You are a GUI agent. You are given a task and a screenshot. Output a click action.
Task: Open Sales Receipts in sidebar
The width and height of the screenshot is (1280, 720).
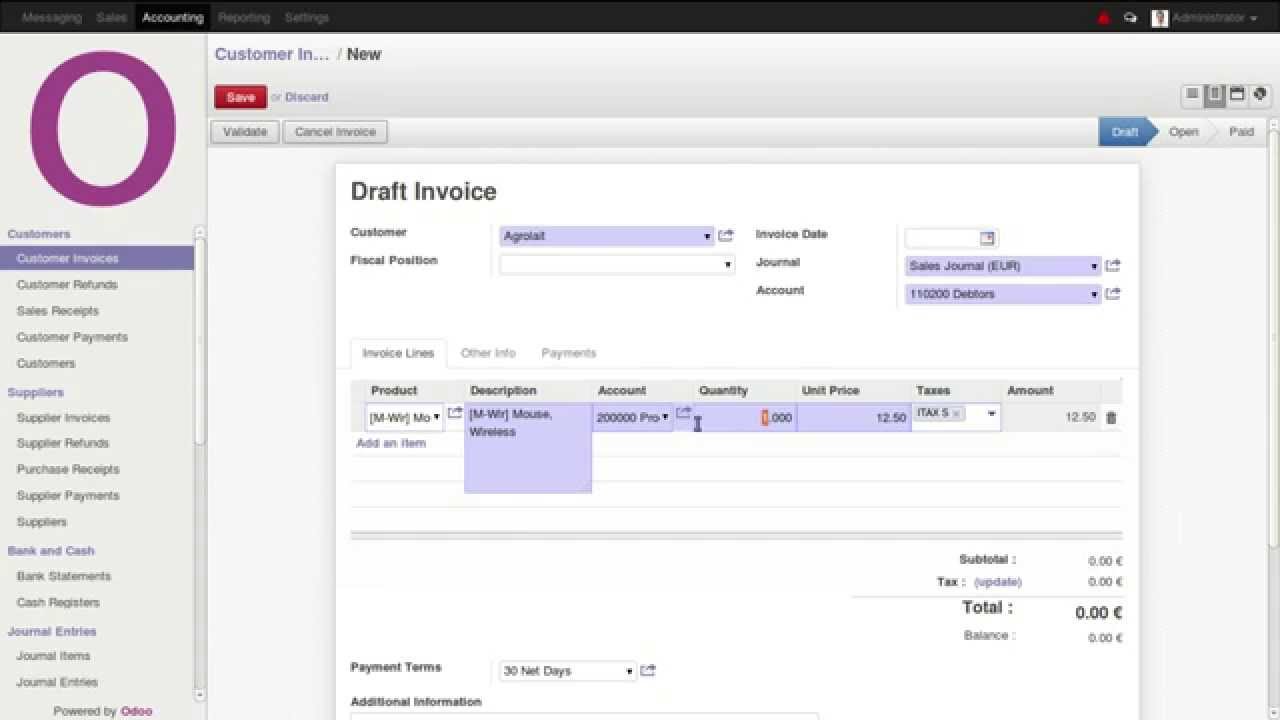(x=58, y=311)
